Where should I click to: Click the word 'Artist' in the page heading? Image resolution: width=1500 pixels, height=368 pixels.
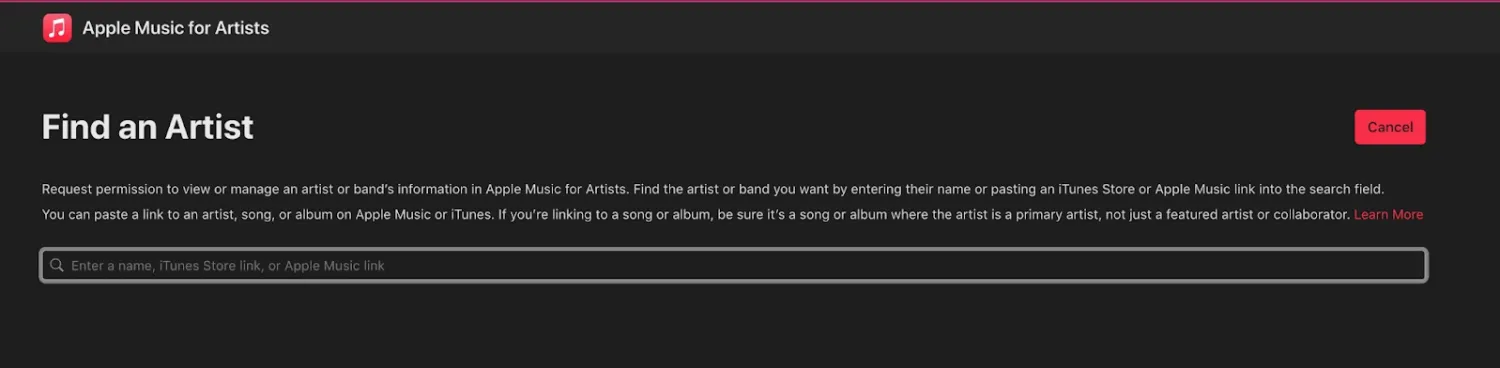[x=207, y=127]
